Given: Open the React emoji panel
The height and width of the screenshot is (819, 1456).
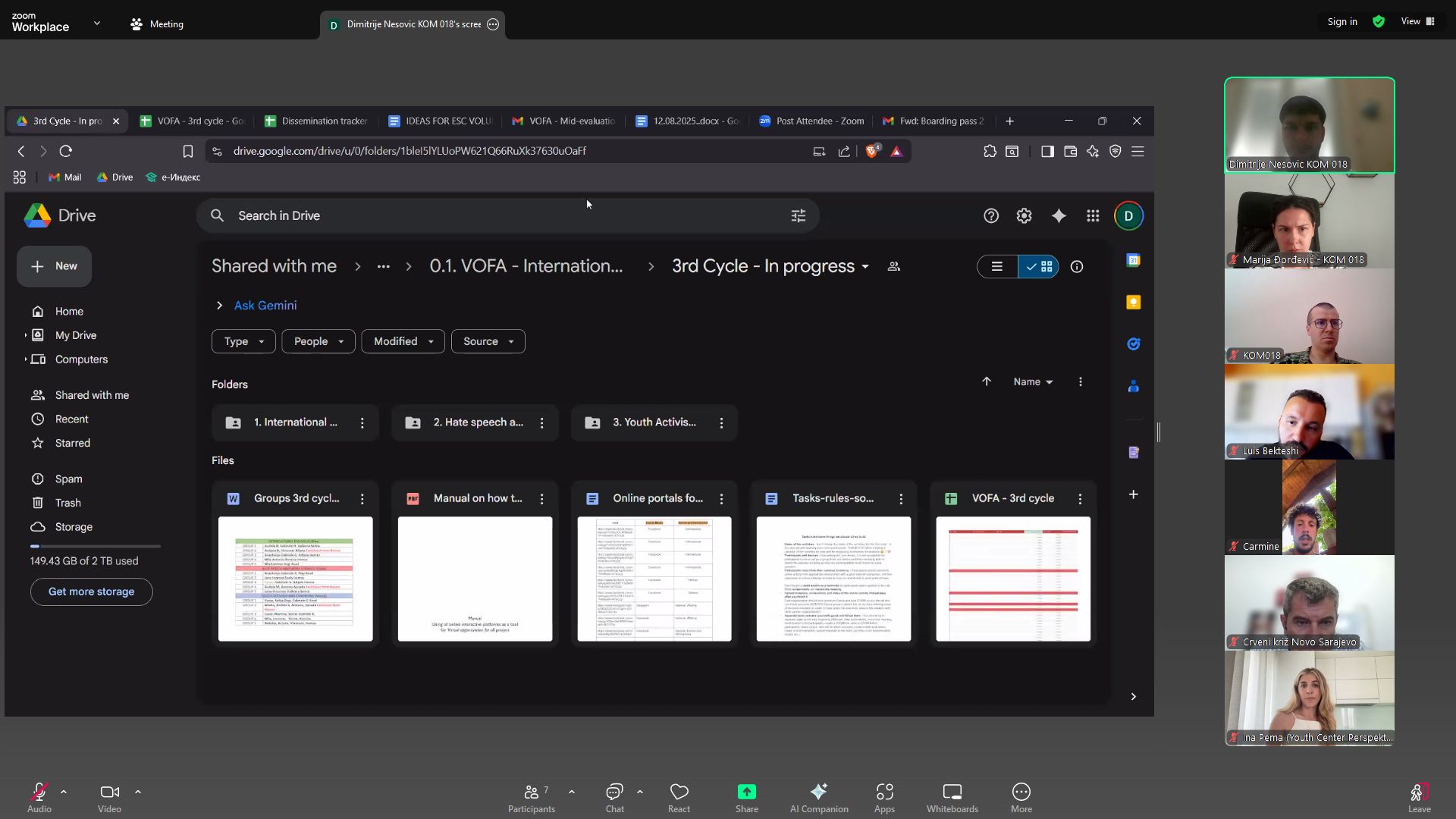Looking at the screenshot, I should click(679, 797).
